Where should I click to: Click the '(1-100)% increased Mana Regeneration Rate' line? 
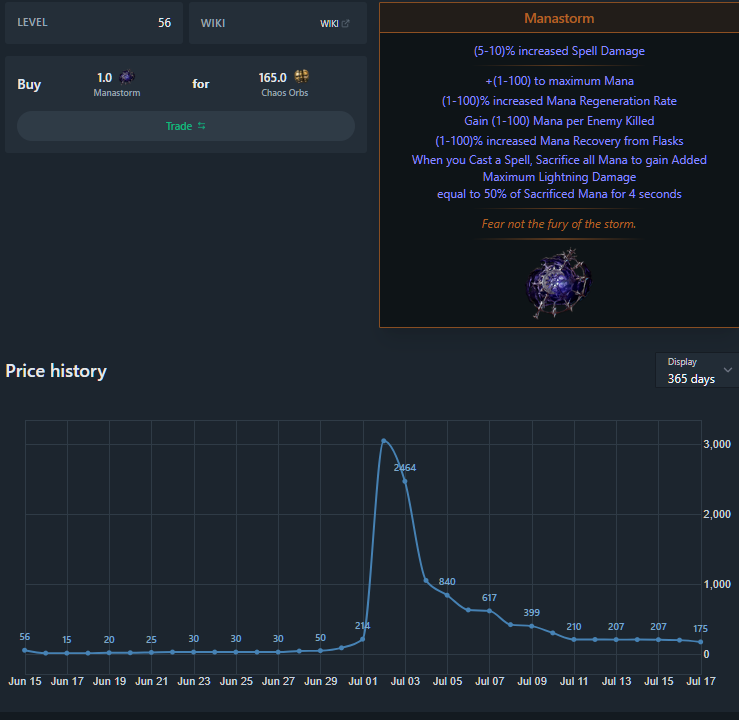[x=559, y=101]
